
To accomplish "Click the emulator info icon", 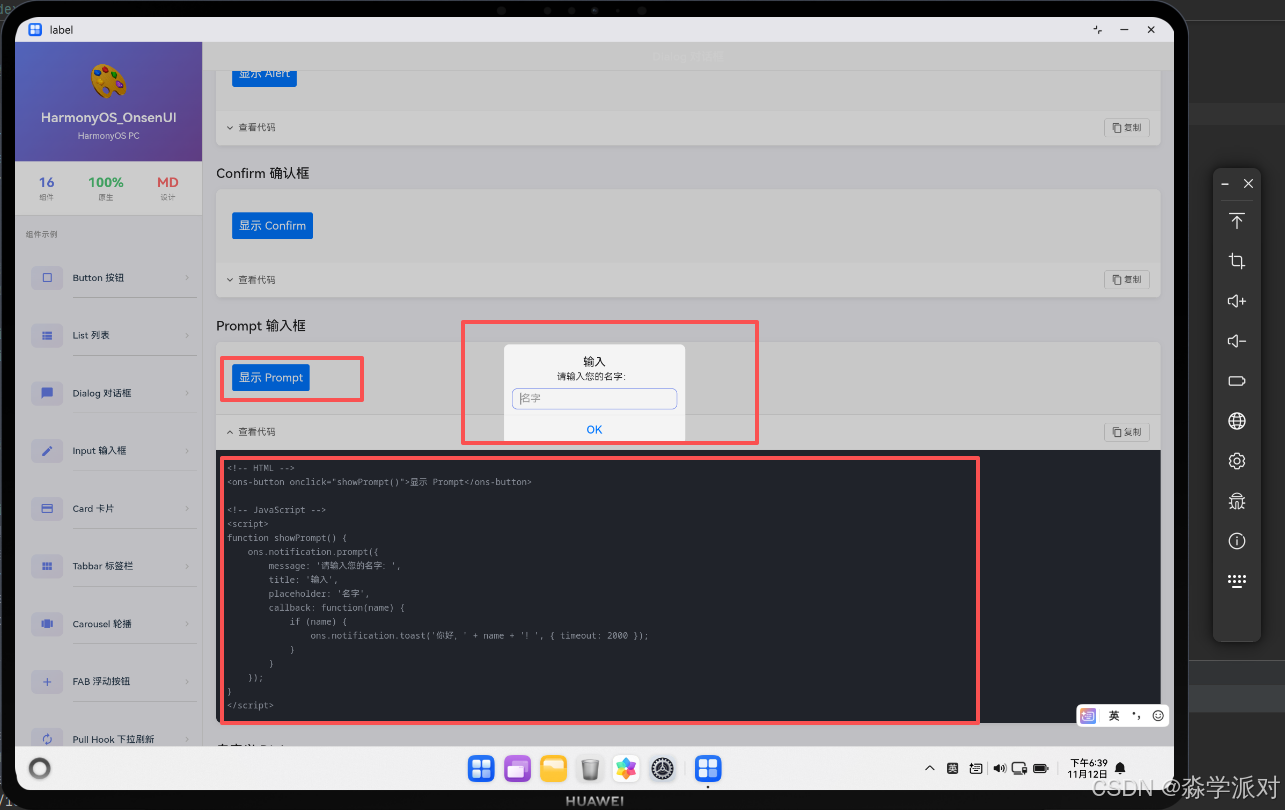I will [x=1237, y=541].
